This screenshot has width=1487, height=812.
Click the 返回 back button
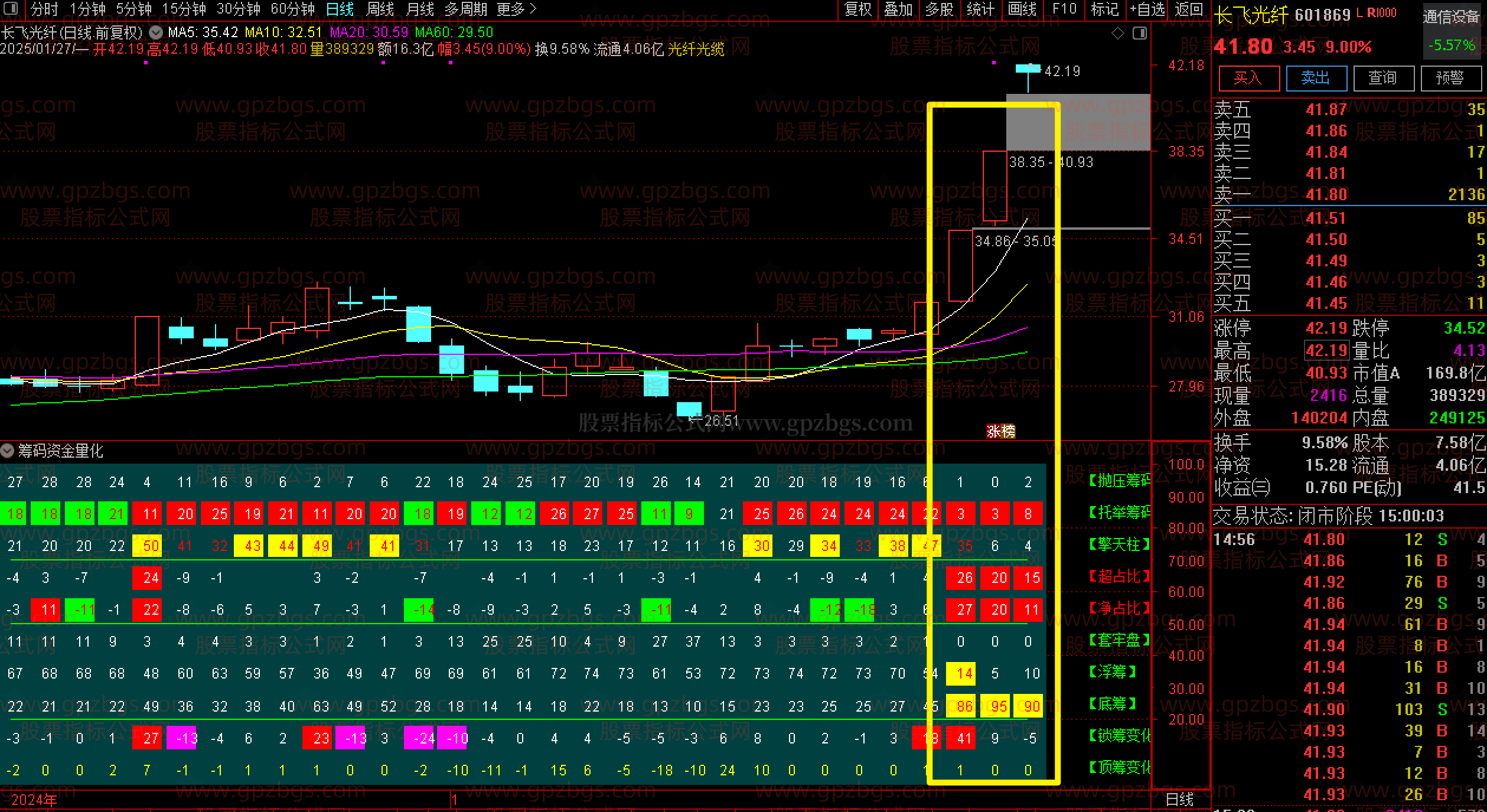coord(1189,9)
